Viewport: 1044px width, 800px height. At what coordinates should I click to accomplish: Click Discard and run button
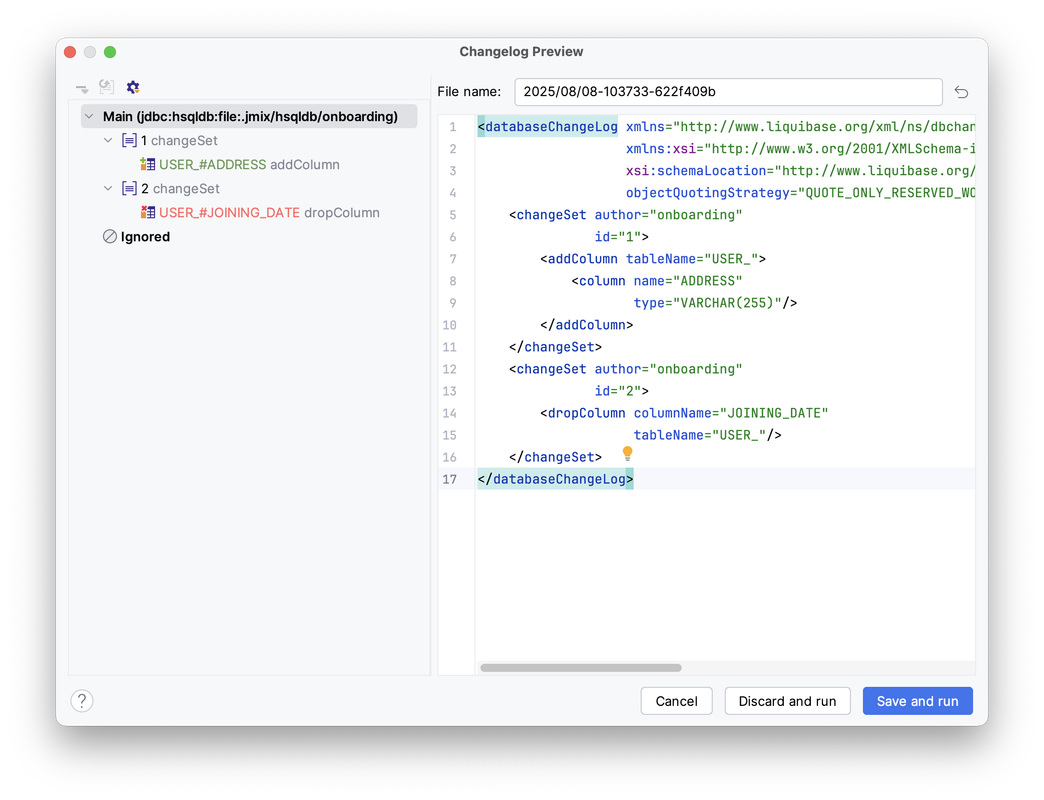pos(787,701)
